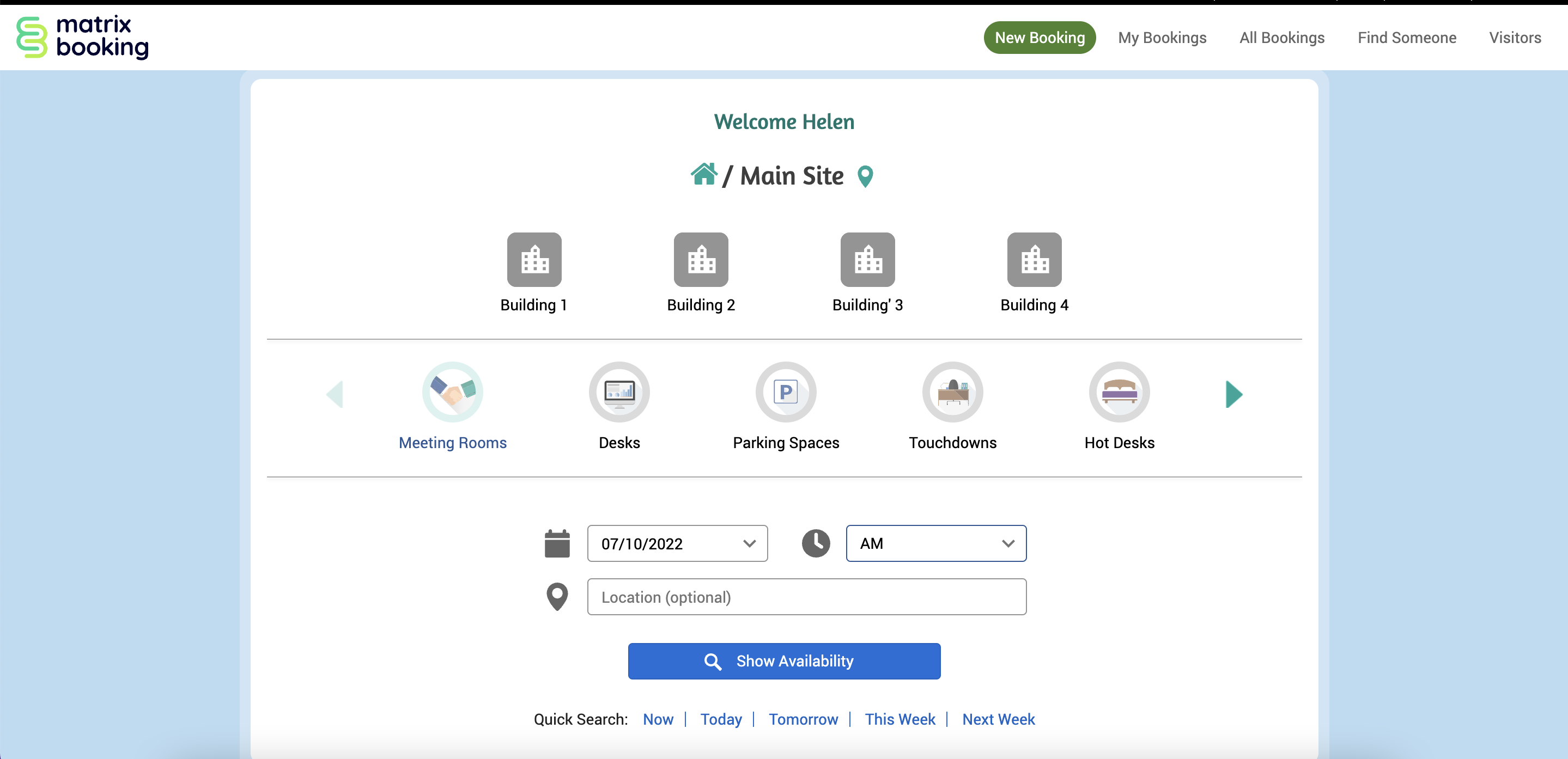
Task: Open the My Bookings tab
Action: [x=1162, y=38]
